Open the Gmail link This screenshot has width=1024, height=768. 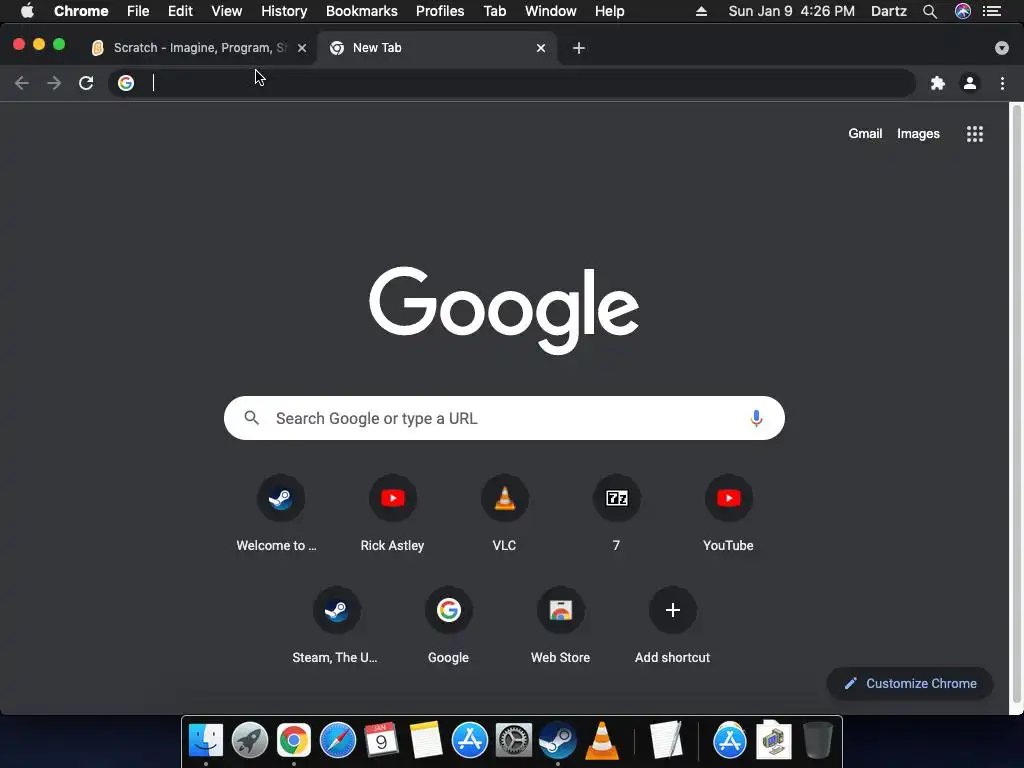(865, 134)
